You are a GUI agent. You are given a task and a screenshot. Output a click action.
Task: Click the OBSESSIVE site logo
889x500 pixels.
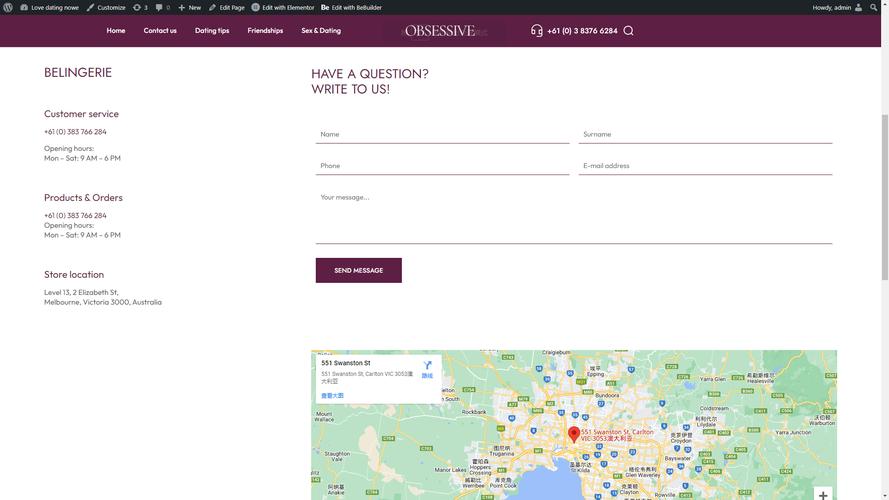tap(440, 31)
